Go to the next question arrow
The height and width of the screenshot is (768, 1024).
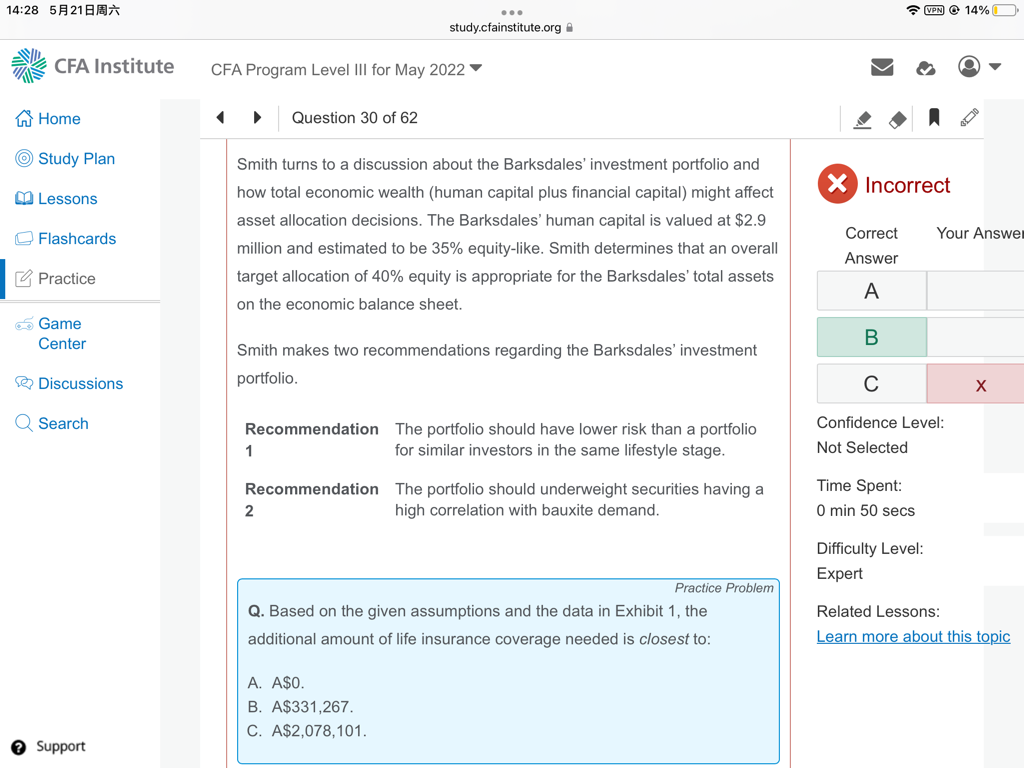(x=257, y=118)
